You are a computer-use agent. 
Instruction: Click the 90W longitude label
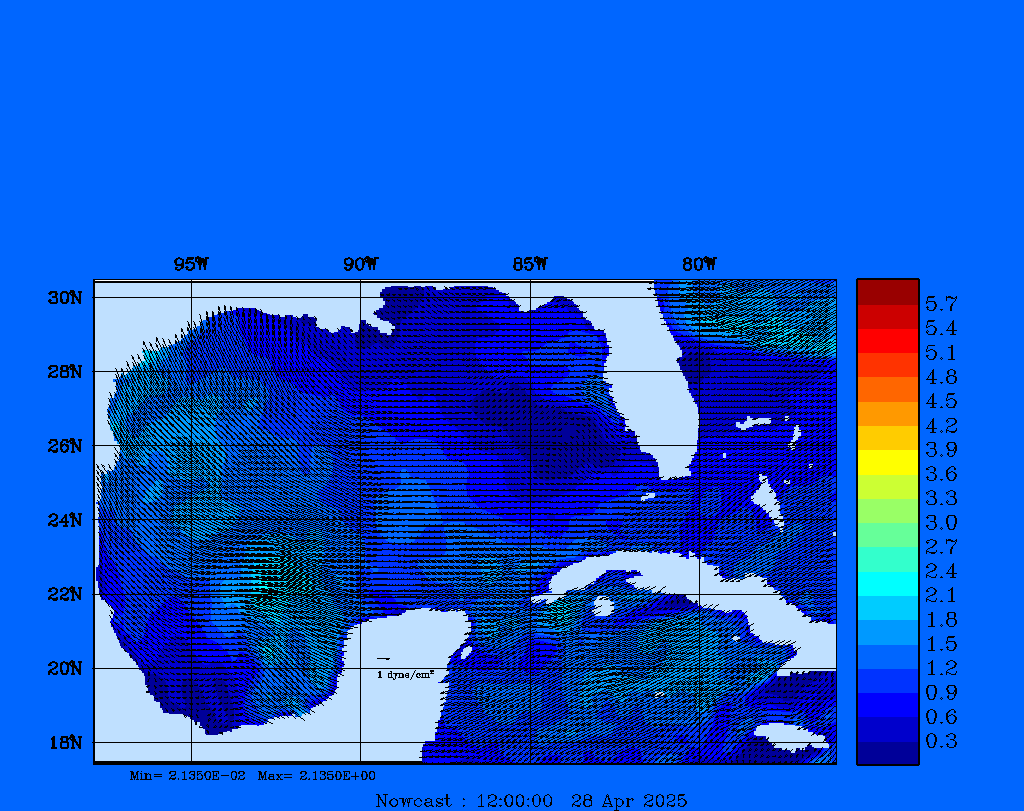pos(360,265)
